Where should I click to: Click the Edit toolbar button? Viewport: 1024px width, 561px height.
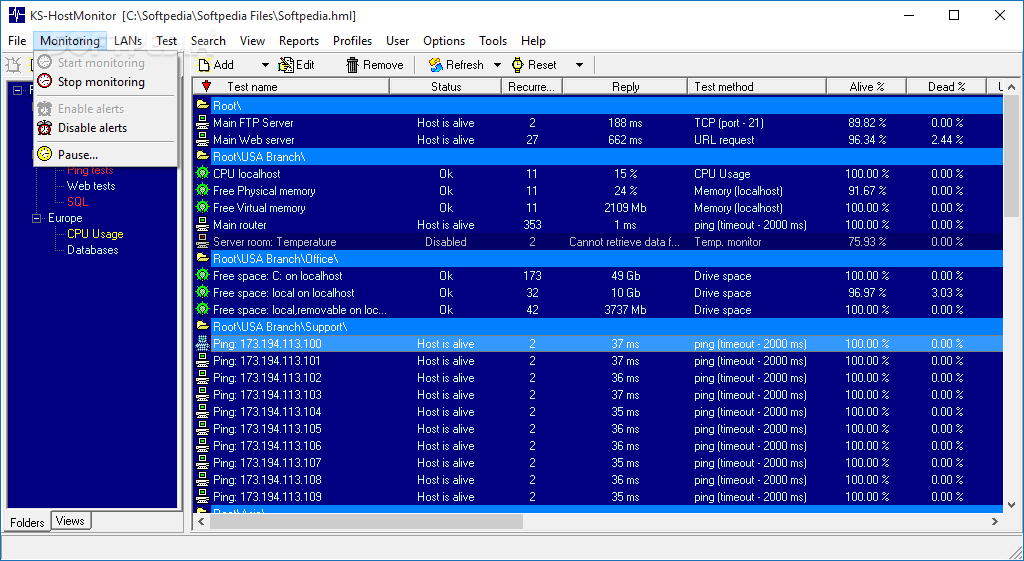(297, 65)
